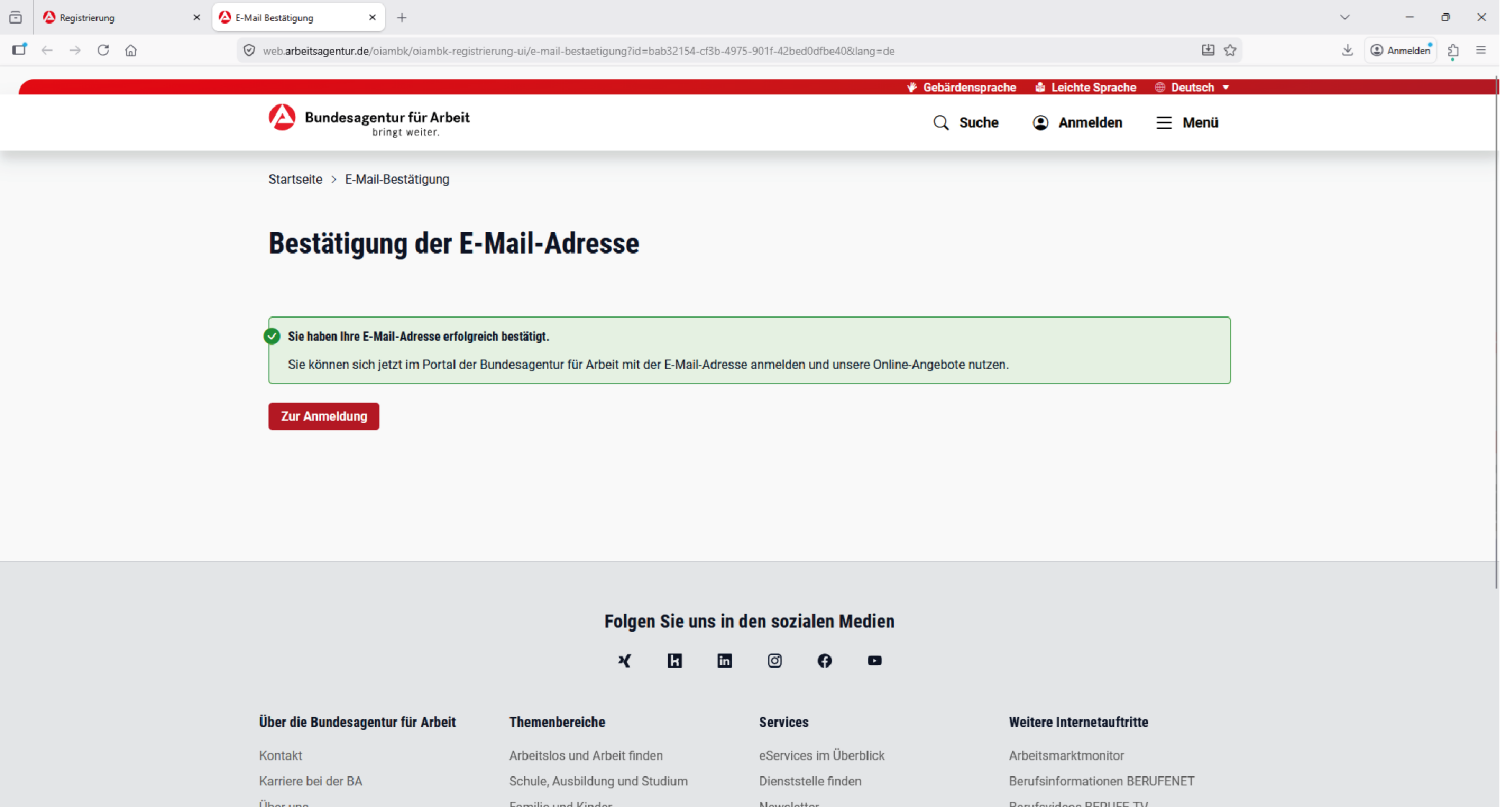1500x807 pixels.
Task: Click the Leichte Sprache icon
Action: (1042, 87)
